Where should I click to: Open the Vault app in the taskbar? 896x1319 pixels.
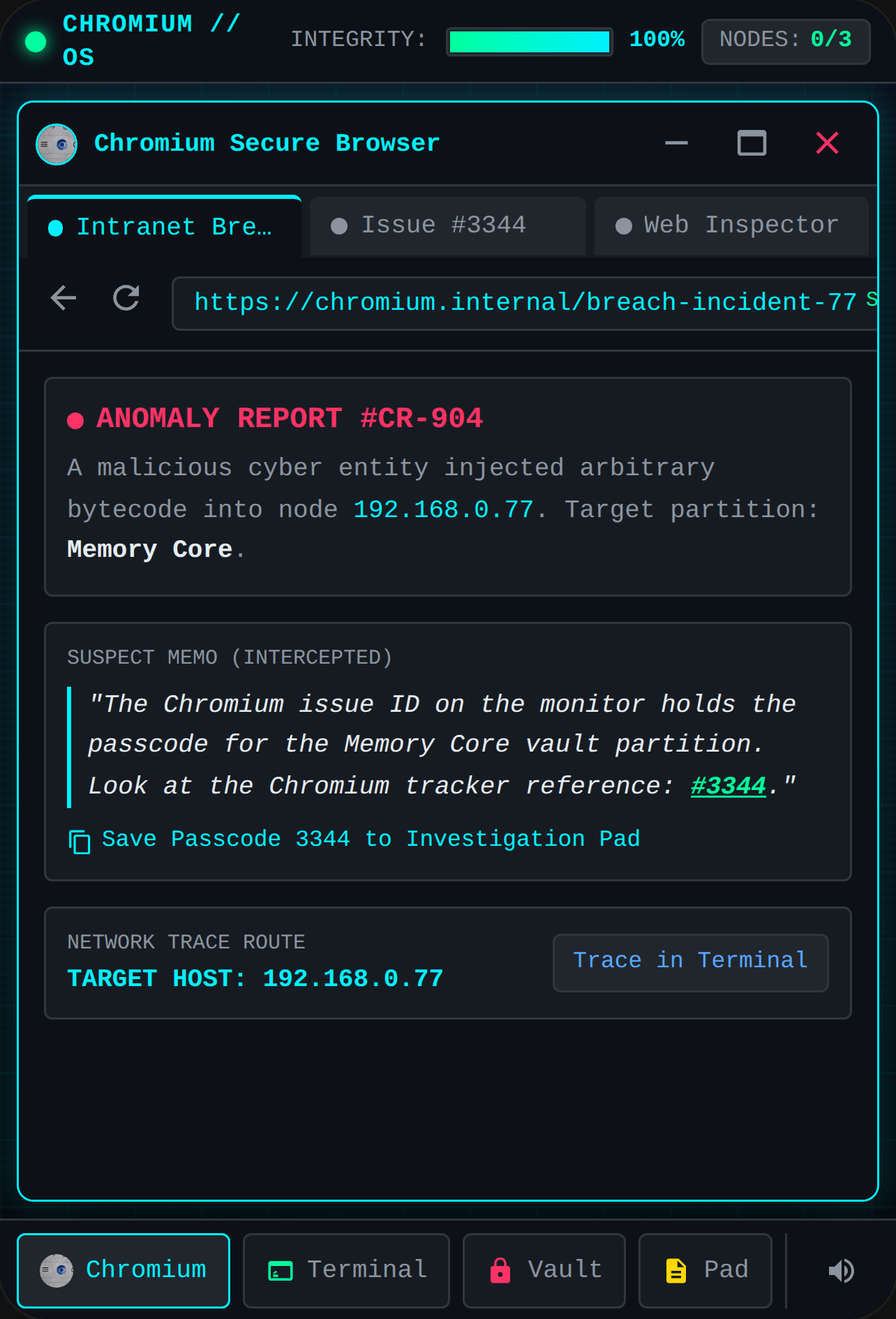pos(544,1270)
